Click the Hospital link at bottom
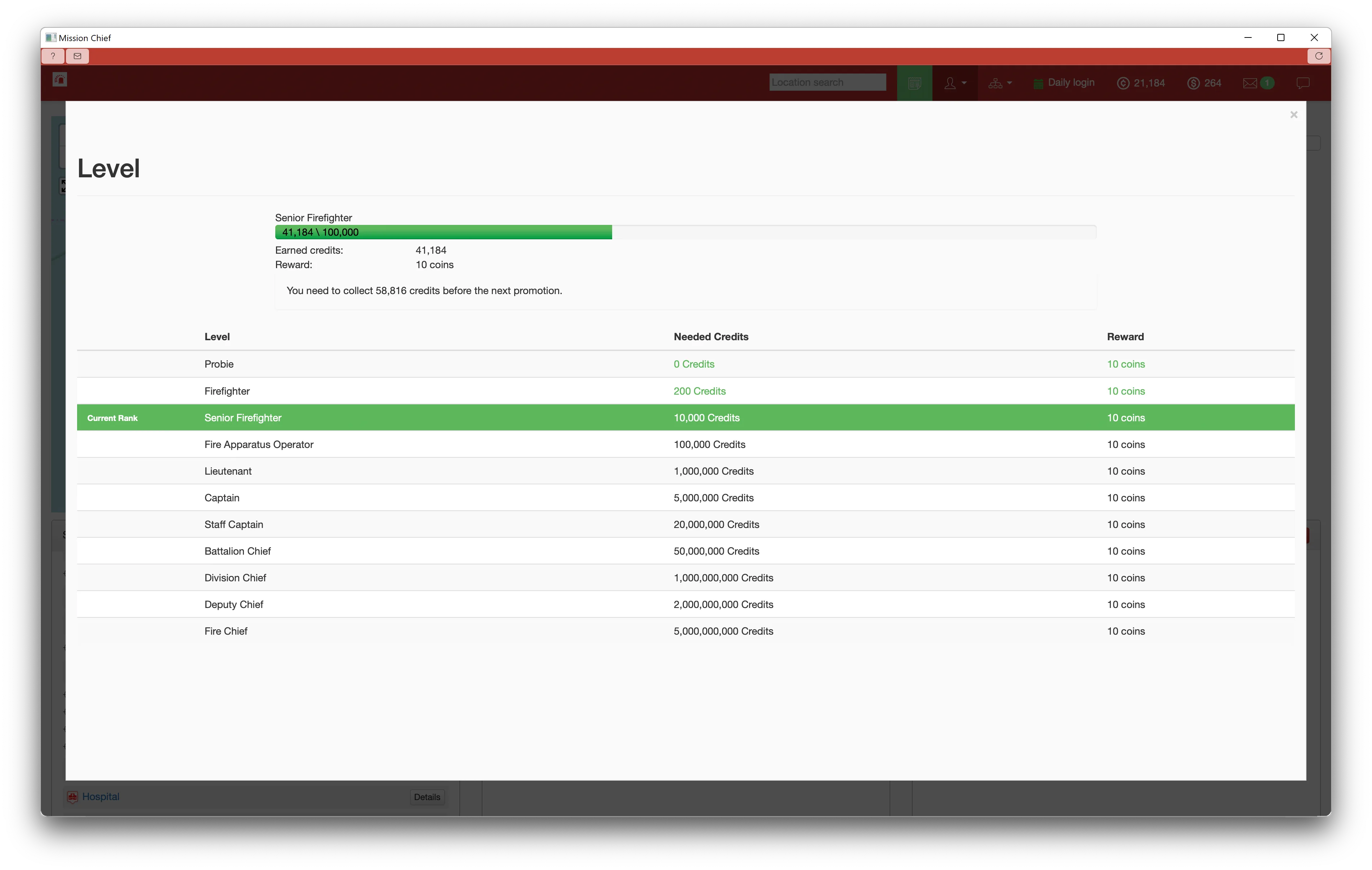1372x870 pixels. pyautogui.click(x=100, y=796)
